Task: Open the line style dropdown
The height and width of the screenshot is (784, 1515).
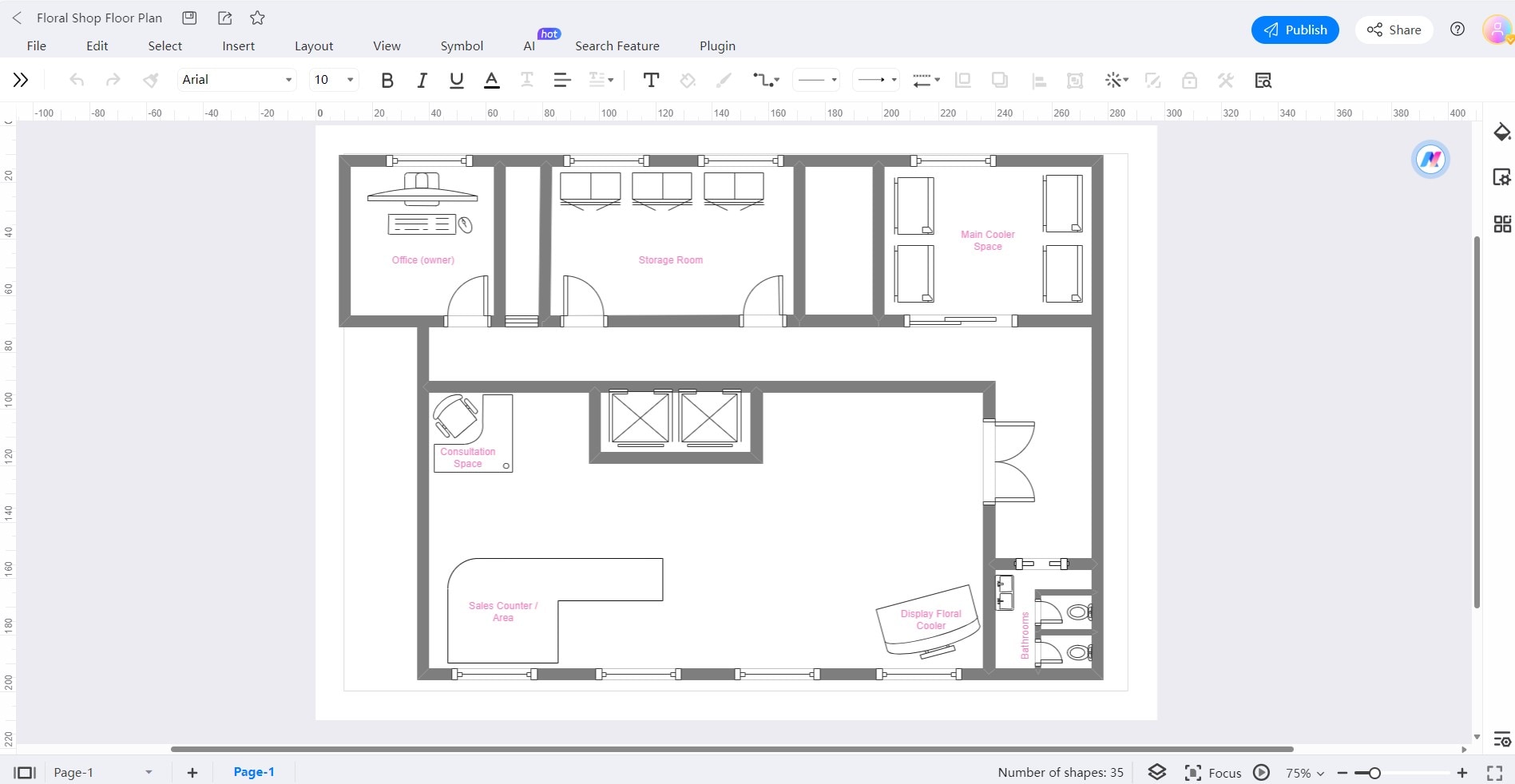Action: (816, 80)
